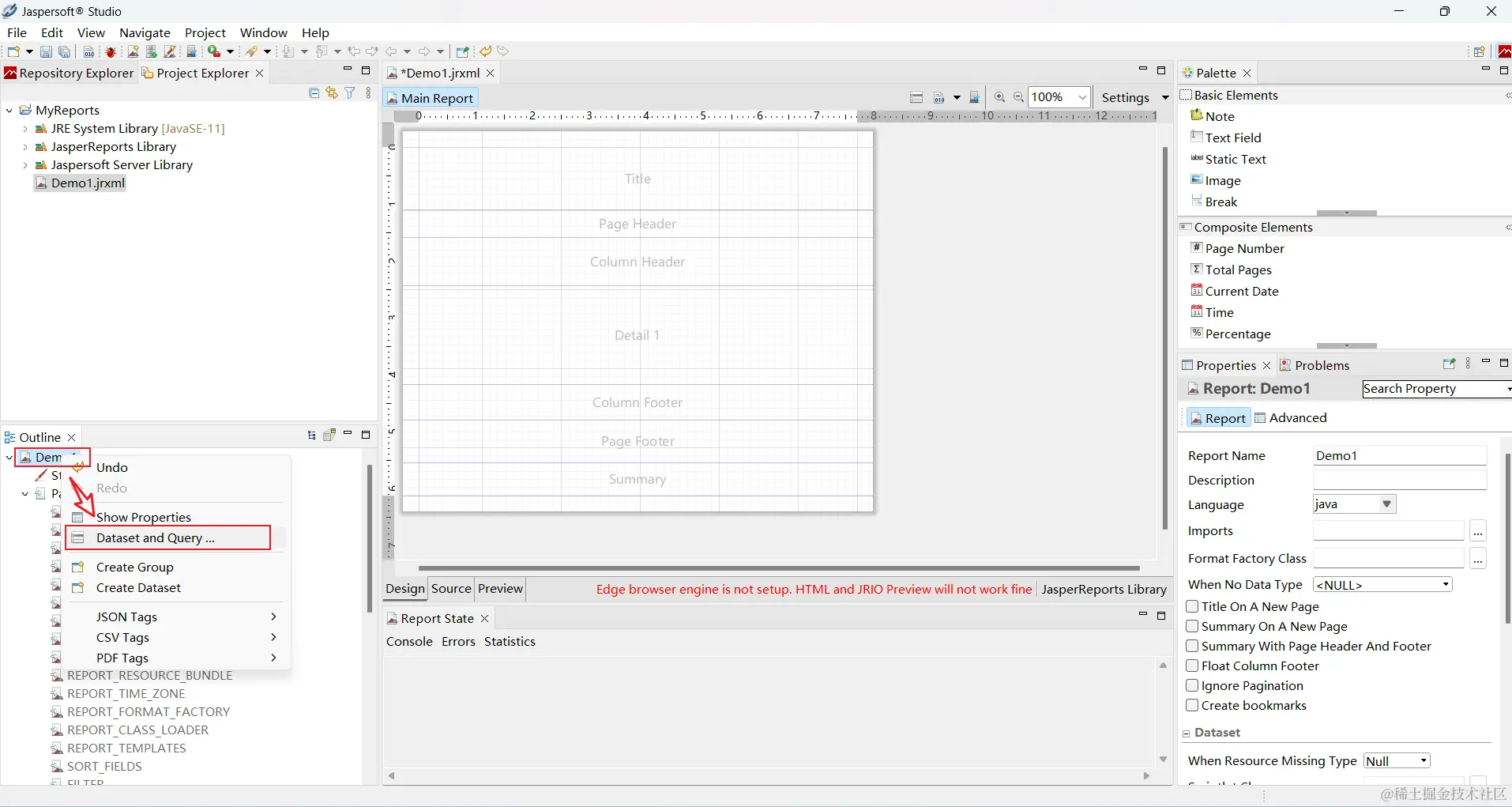Image resolution: width=1512 pixels, height=807 pixels.
Task: Click the Compile Report 010 toolbar icon
Action: 88,51
